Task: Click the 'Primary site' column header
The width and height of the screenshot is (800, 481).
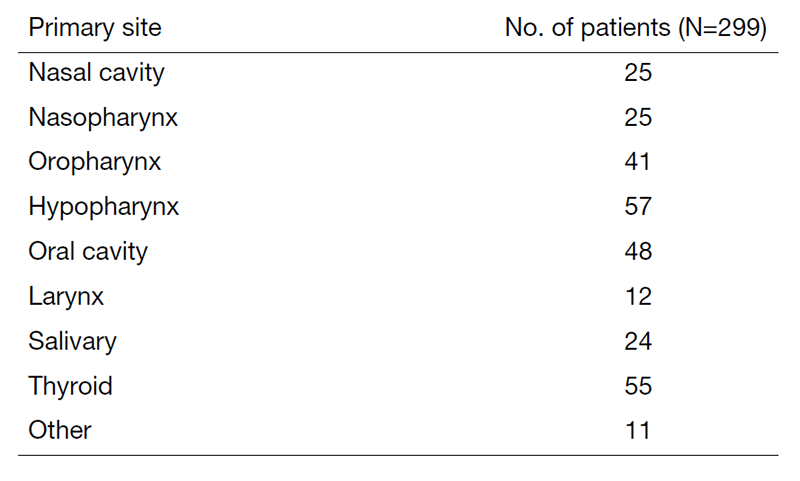Action: point(95,28)
